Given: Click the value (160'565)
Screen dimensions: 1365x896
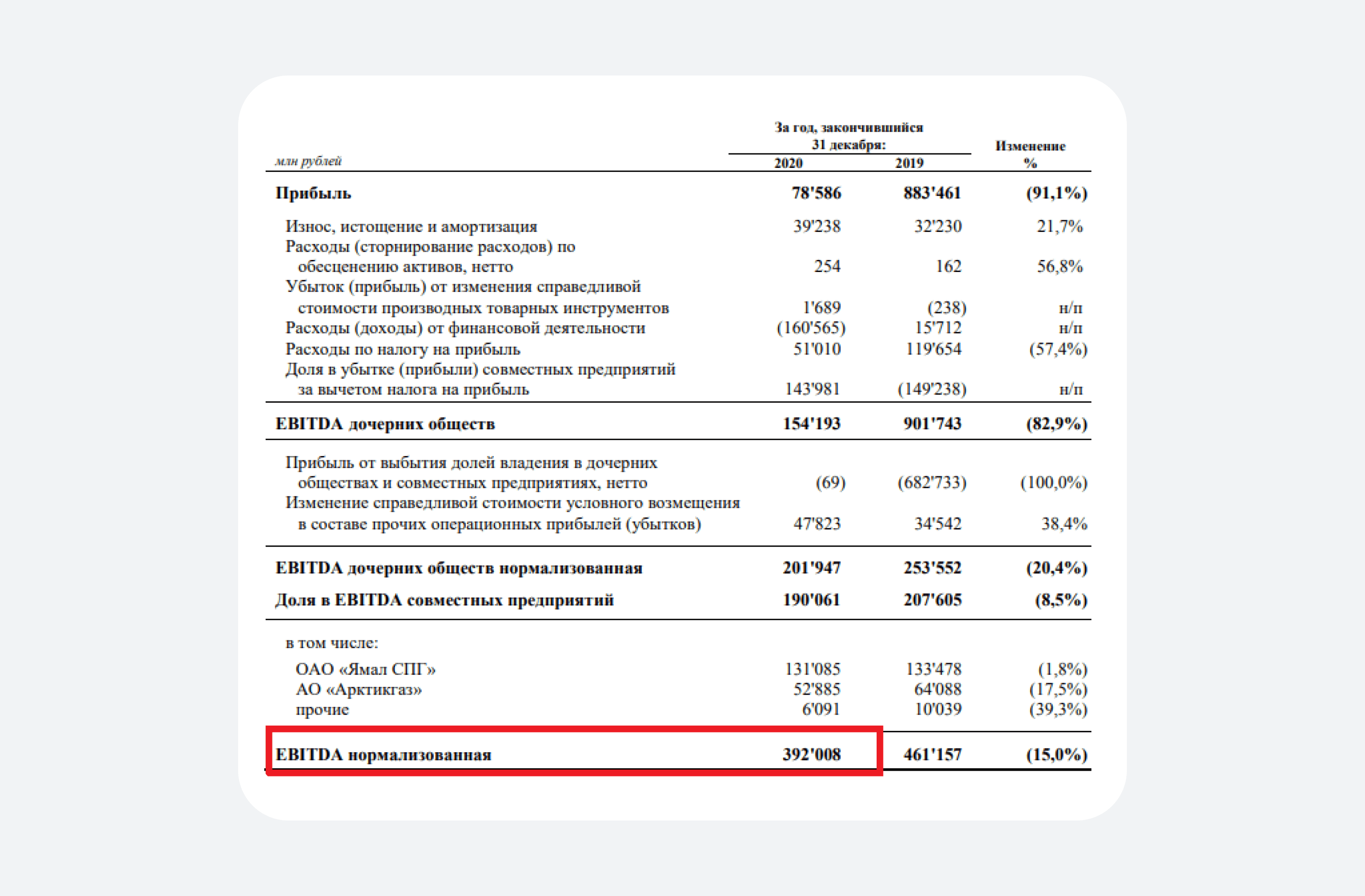Looking at the screenshot, I should tap(811, 328).
